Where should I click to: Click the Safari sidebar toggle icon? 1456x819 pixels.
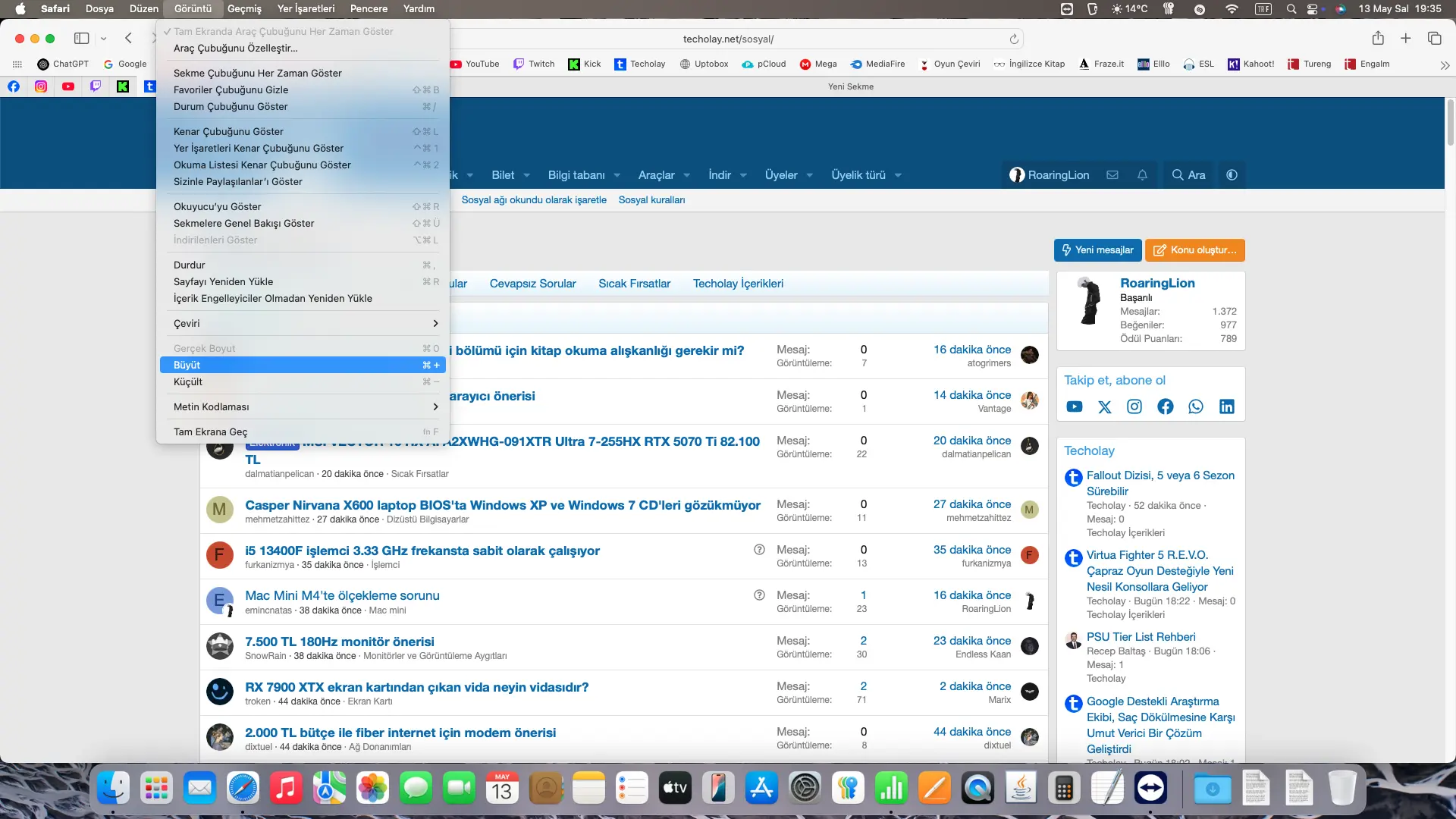point(82,39)
